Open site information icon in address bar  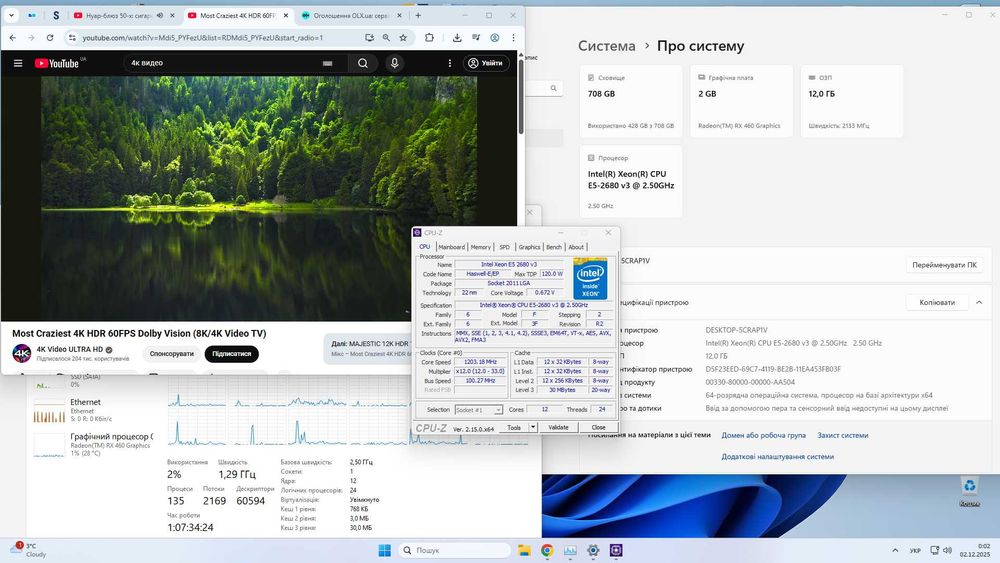point(72,38)
